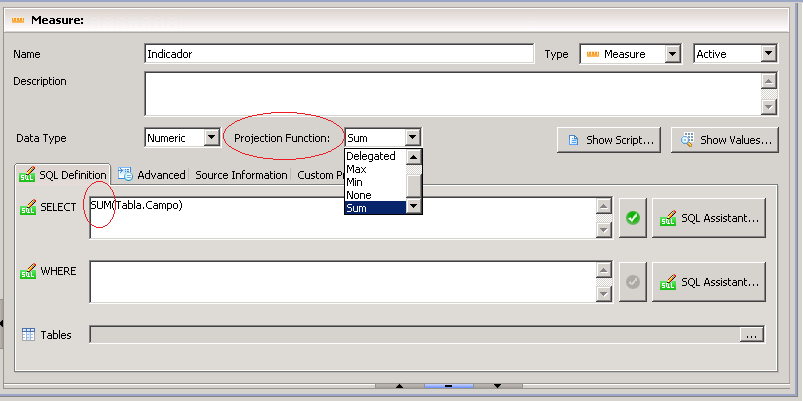
Task: Select Max from the projection function list
Action: [356, 169]
